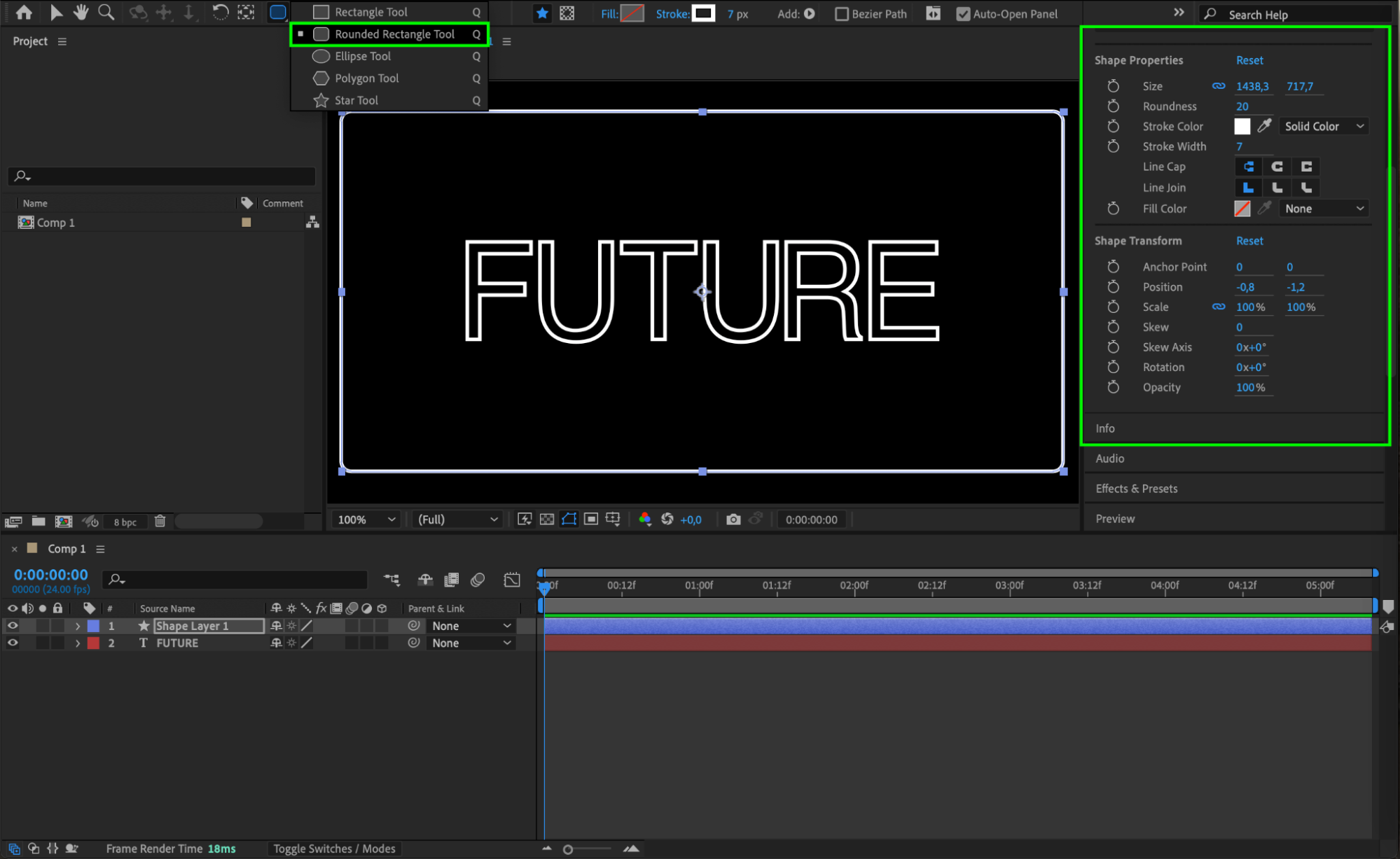The width and height of the screenshot is (1400, 859).
Task: Click the Stroke Color eyedropper
Action: point(1264,126)
